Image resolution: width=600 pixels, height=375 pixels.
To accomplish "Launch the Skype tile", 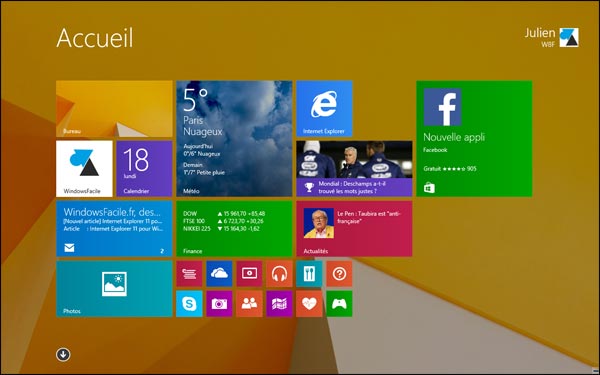I will [x=189, y=304].
